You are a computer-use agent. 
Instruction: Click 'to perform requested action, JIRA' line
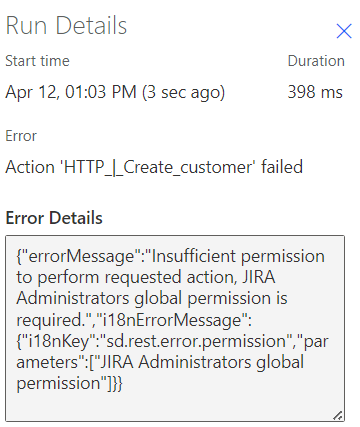(x=146, y=277)
